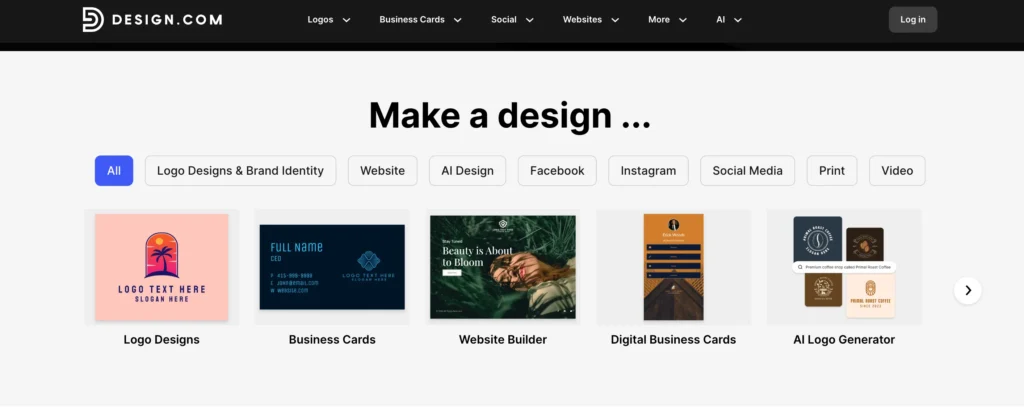Click the Business Cards preview image
1024x411 pixels.
point(332,267)
